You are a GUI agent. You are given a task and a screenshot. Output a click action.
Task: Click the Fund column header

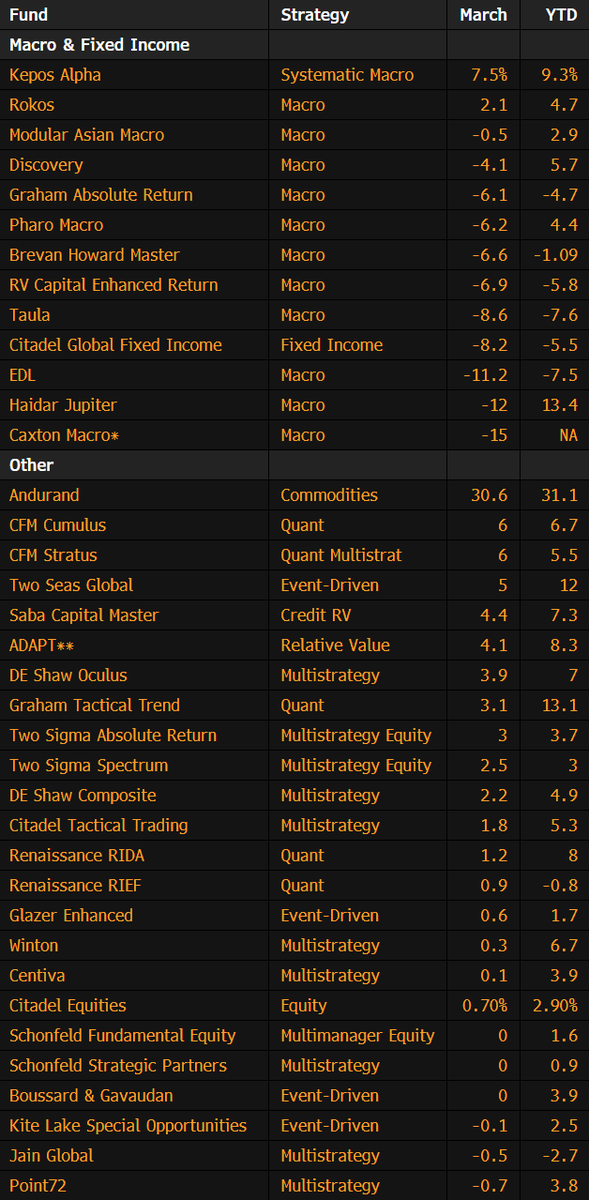click(28, 15)
